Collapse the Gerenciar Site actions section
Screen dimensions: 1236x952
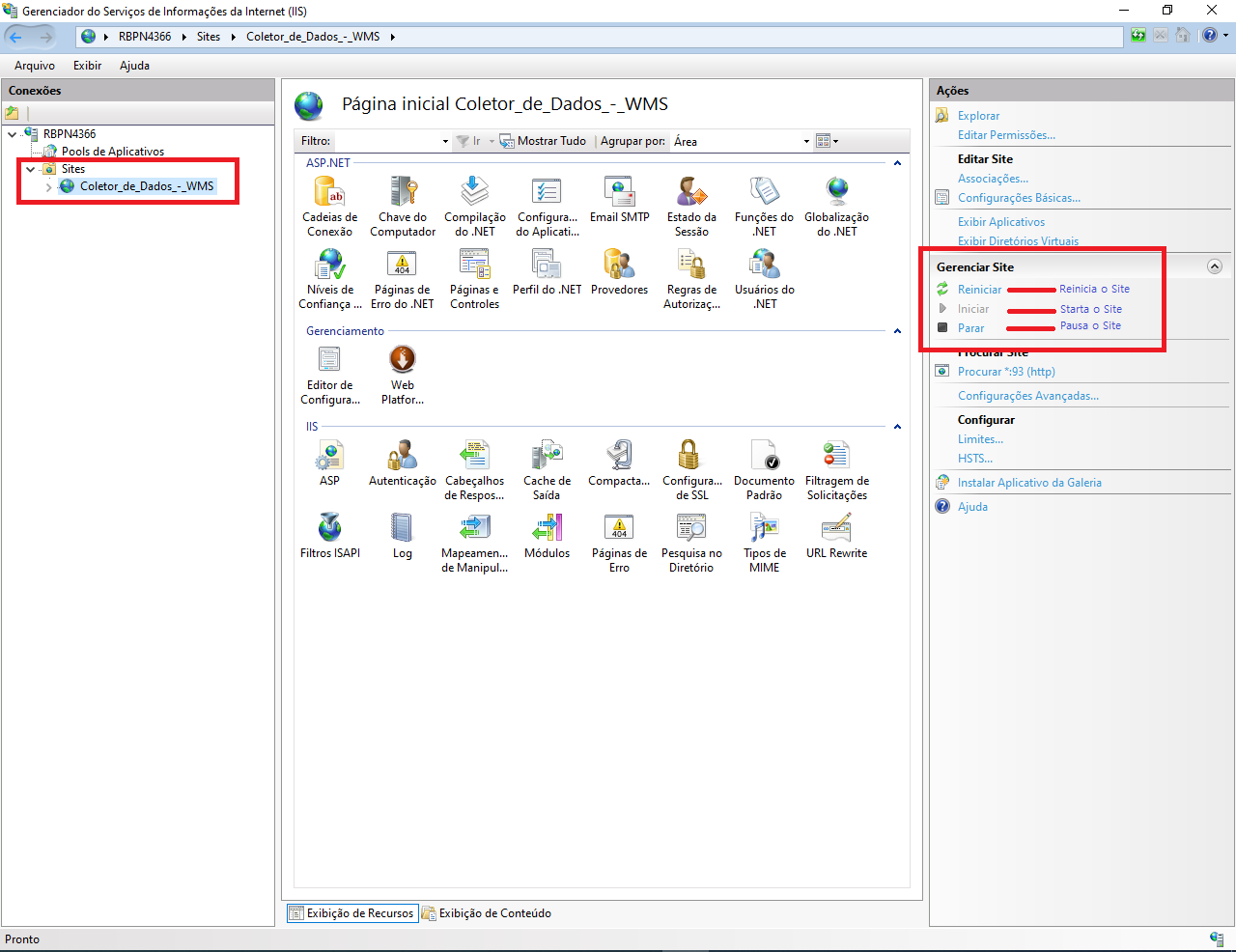1215,266
